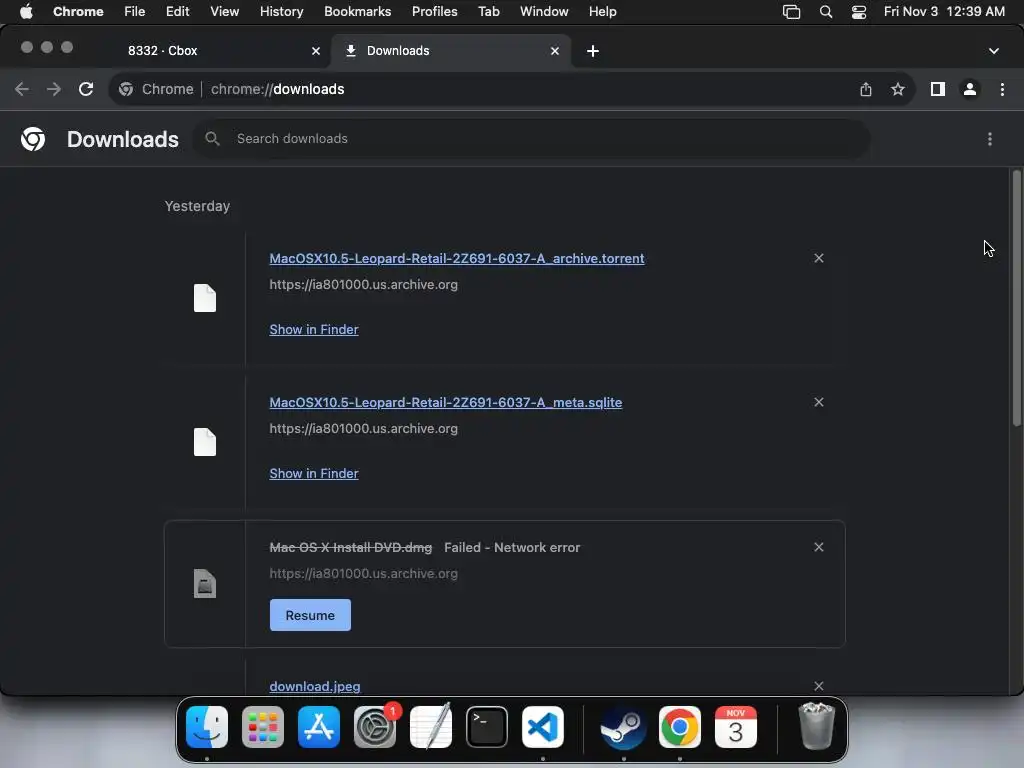1024x768 pixels.
Task: Click the 'Yesterday' date heading
Action: [197, 206]
